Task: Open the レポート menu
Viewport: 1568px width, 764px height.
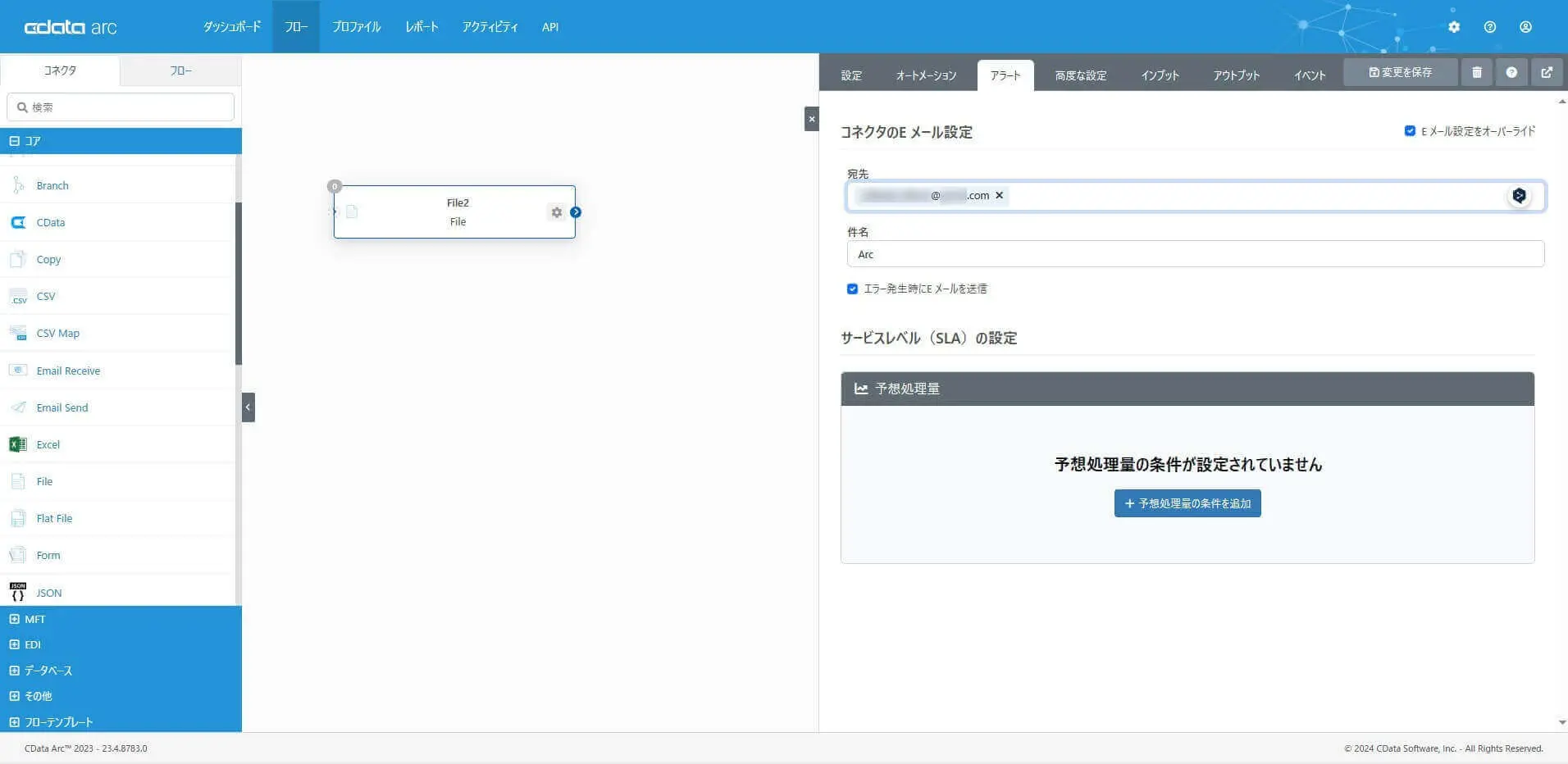Action: click(422, 27)
